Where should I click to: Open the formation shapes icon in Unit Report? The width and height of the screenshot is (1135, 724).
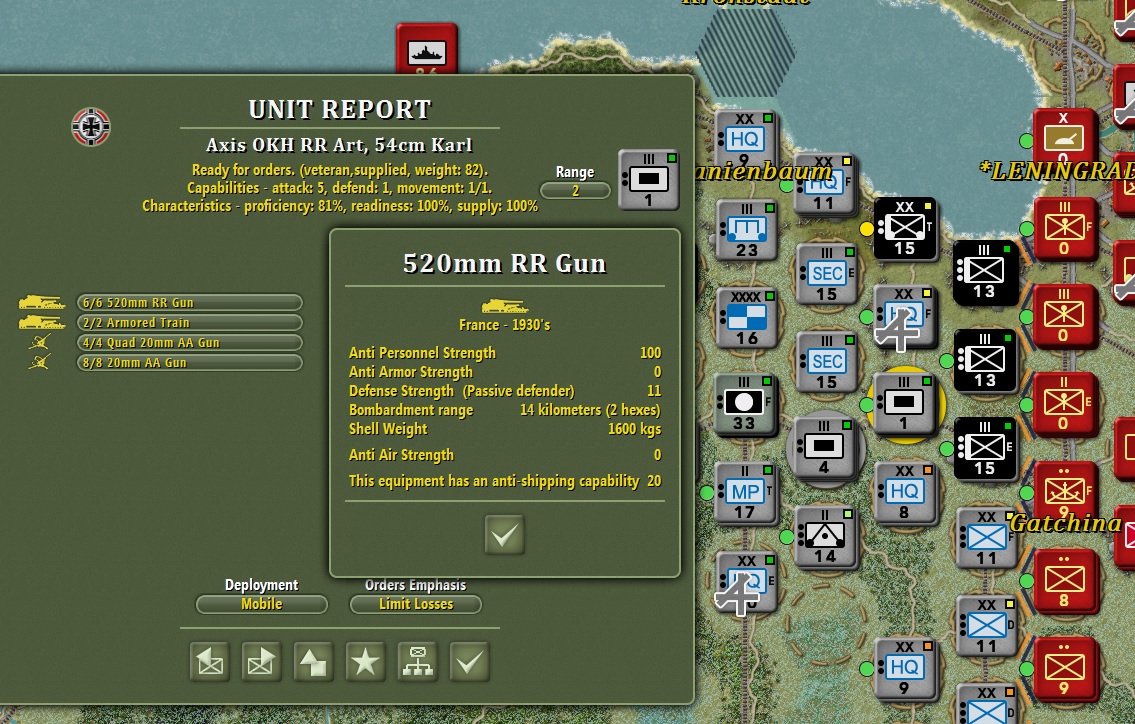click(313, 662)
